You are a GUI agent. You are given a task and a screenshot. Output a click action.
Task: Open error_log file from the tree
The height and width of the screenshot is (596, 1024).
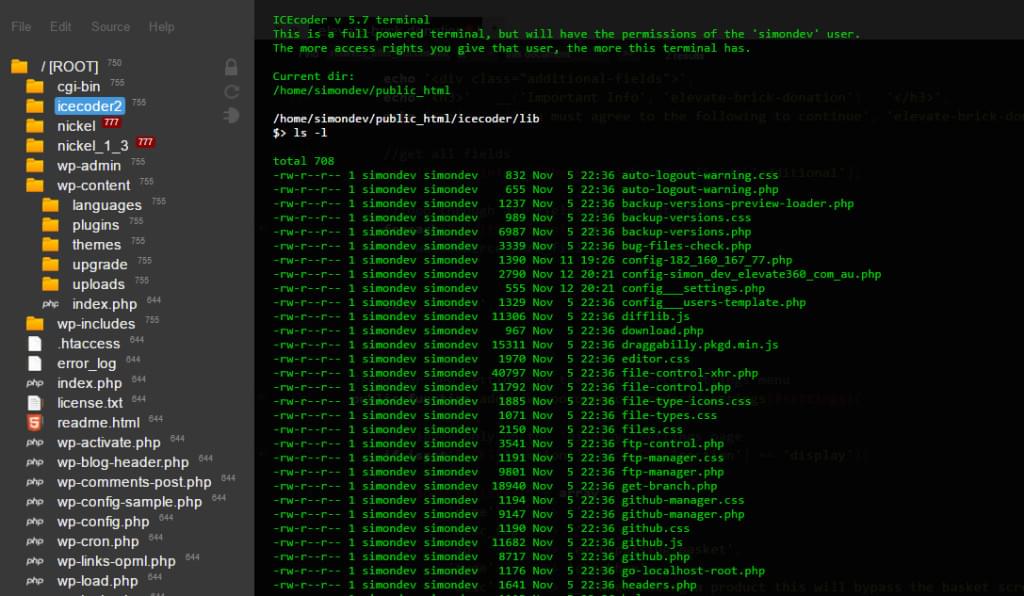coord(86,363)
